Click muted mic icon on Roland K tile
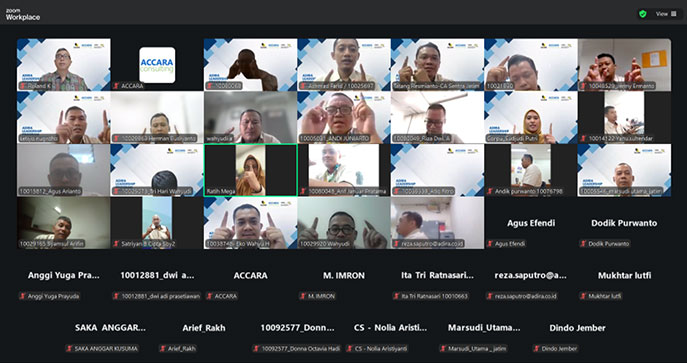This screenshot has width=687, height=363. tap(23, 86)
